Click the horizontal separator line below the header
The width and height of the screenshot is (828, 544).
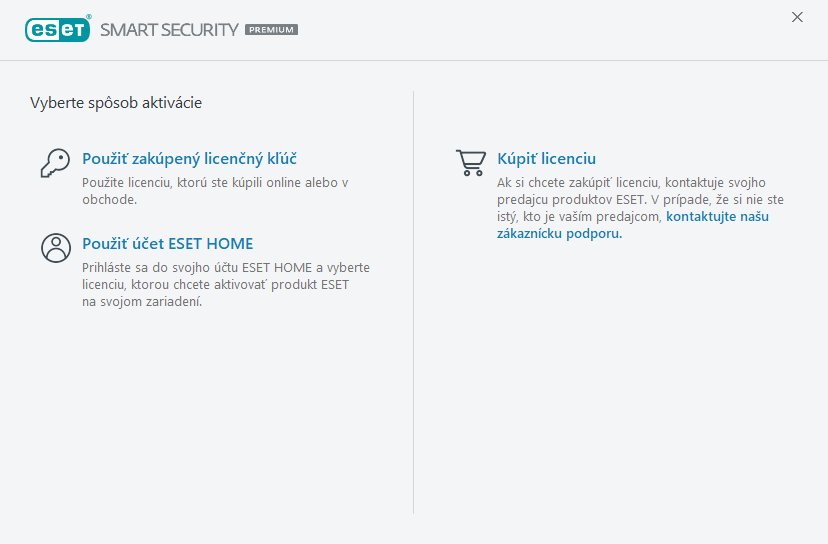click(x=414, y=60)
